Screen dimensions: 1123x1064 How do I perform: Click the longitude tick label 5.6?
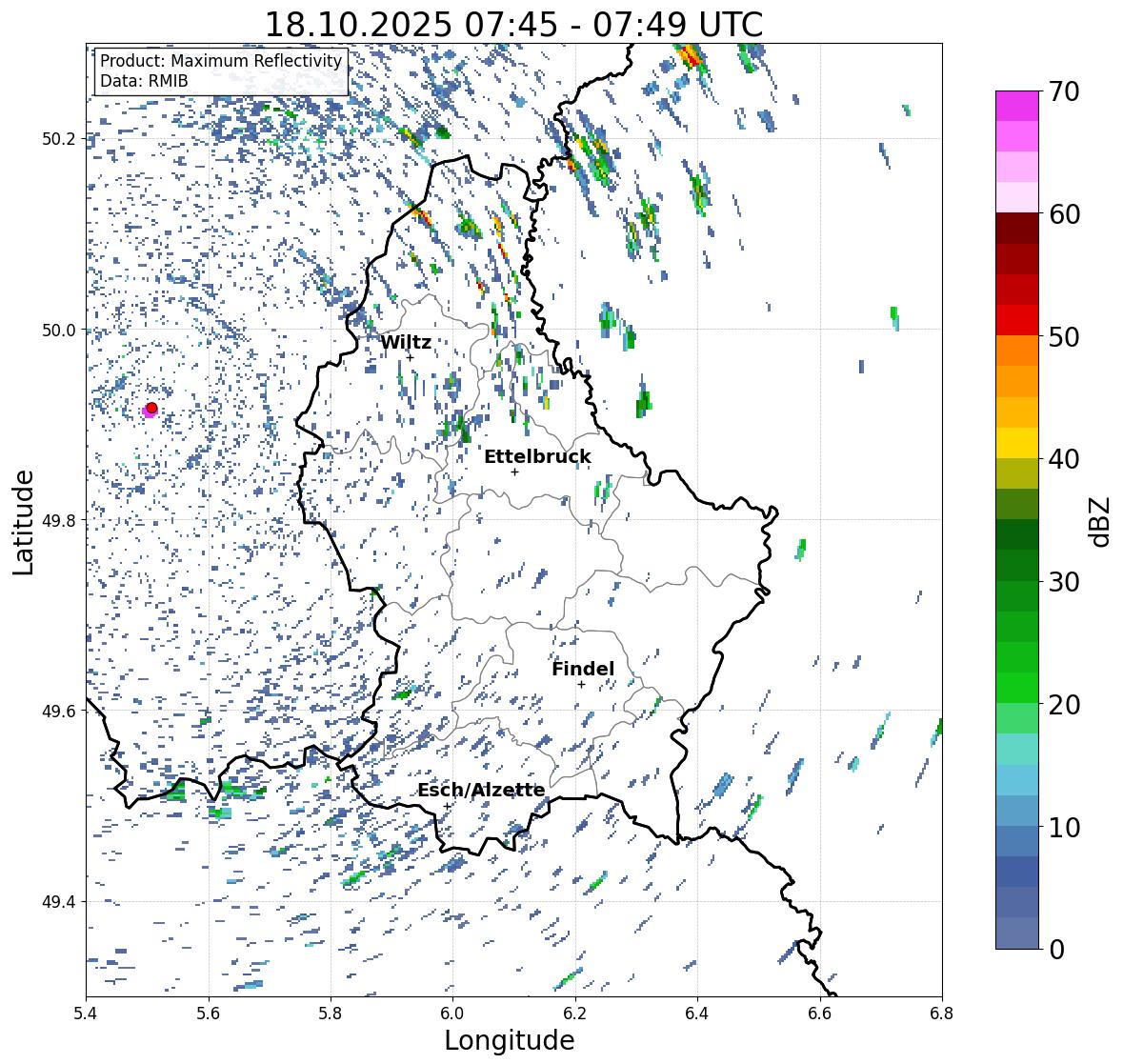209,1014
